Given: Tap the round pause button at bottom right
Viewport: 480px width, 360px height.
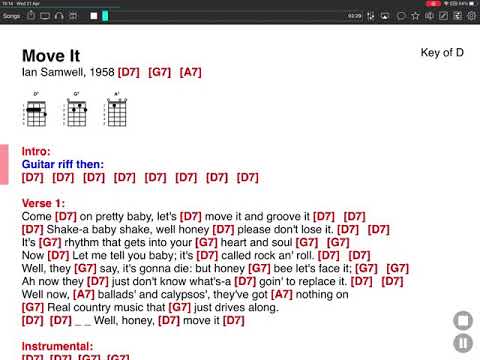Looking at the screenshot, I should point(463,343).
